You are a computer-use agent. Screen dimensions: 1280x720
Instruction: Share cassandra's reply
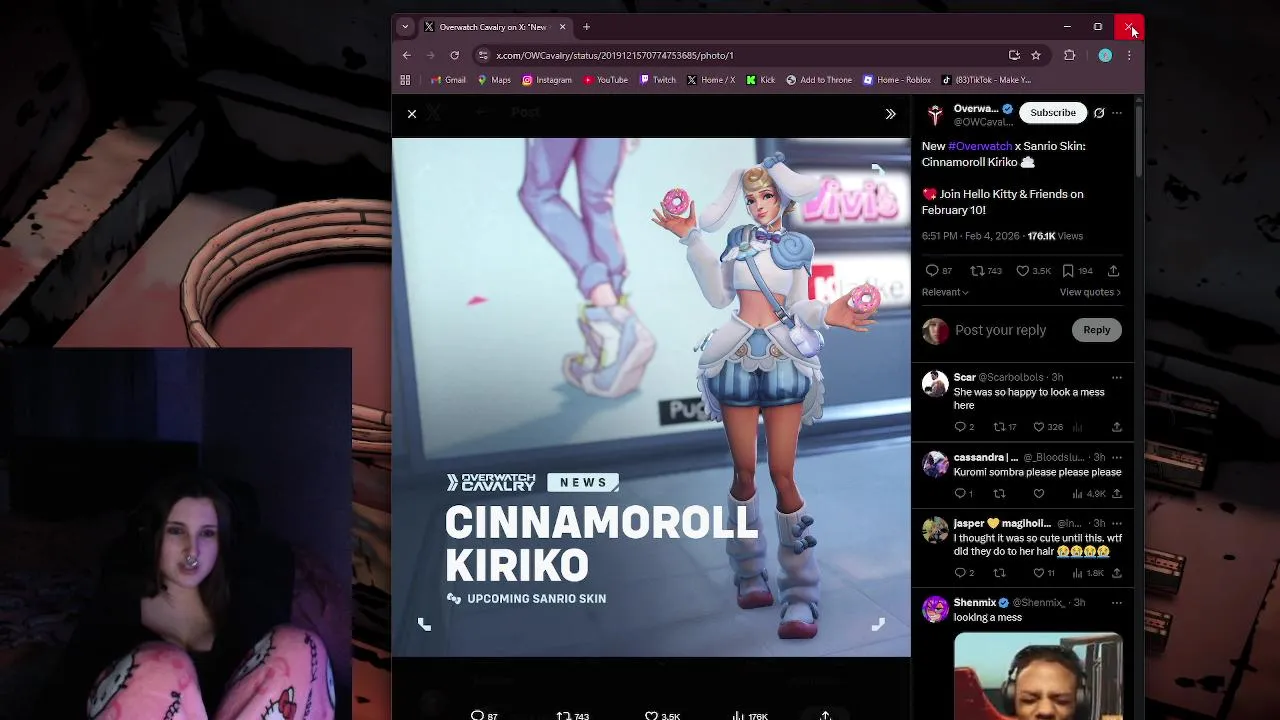(1117, 493)
